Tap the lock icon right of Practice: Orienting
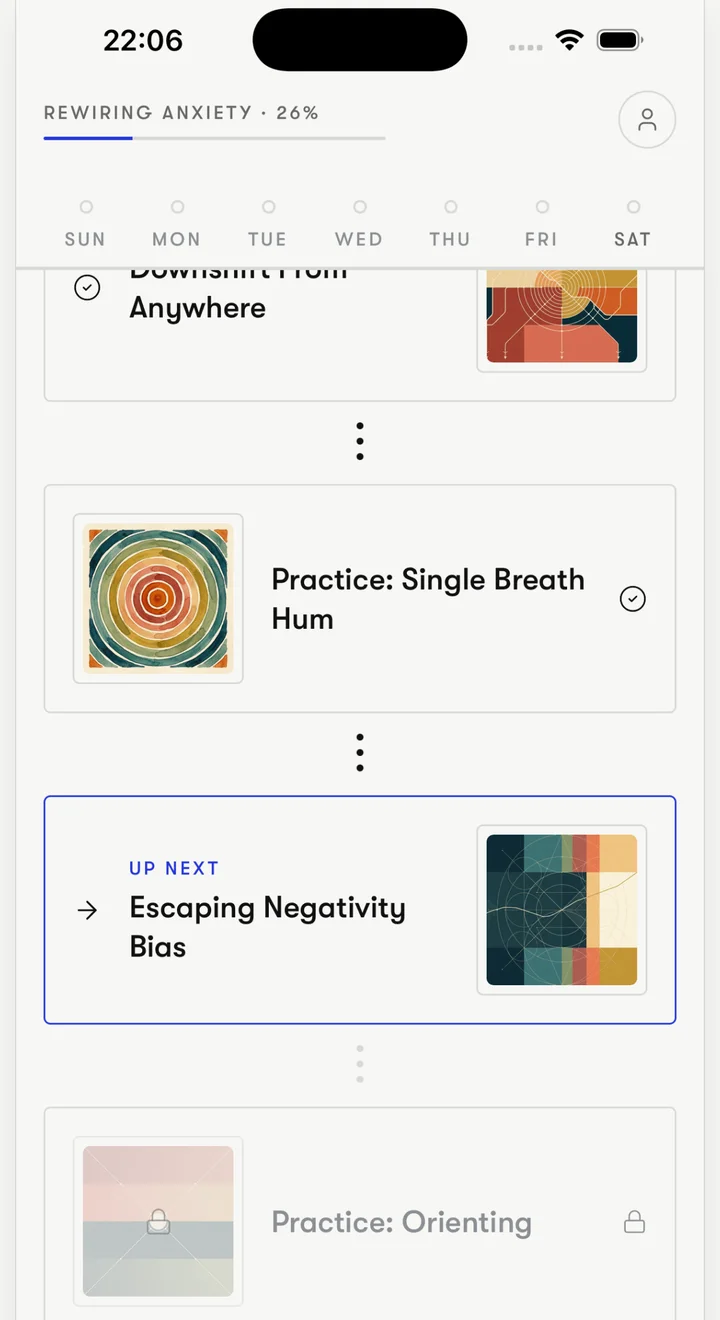Screen dimensions: 720x1320 (634, 1222)
